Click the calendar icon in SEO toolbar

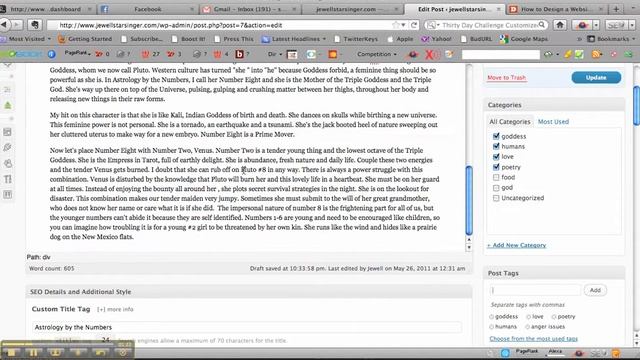coord(292,54)
